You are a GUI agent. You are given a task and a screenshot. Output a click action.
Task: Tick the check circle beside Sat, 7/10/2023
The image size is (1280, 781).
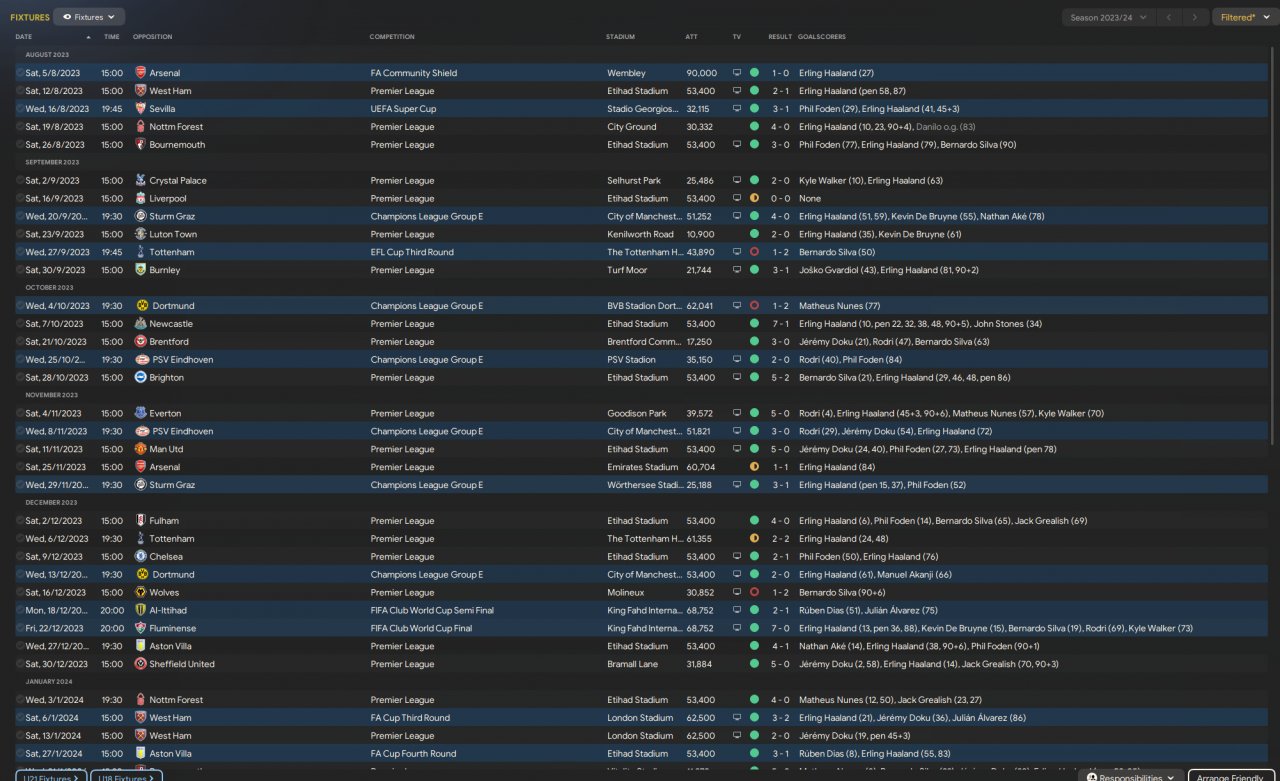[20, 324]
